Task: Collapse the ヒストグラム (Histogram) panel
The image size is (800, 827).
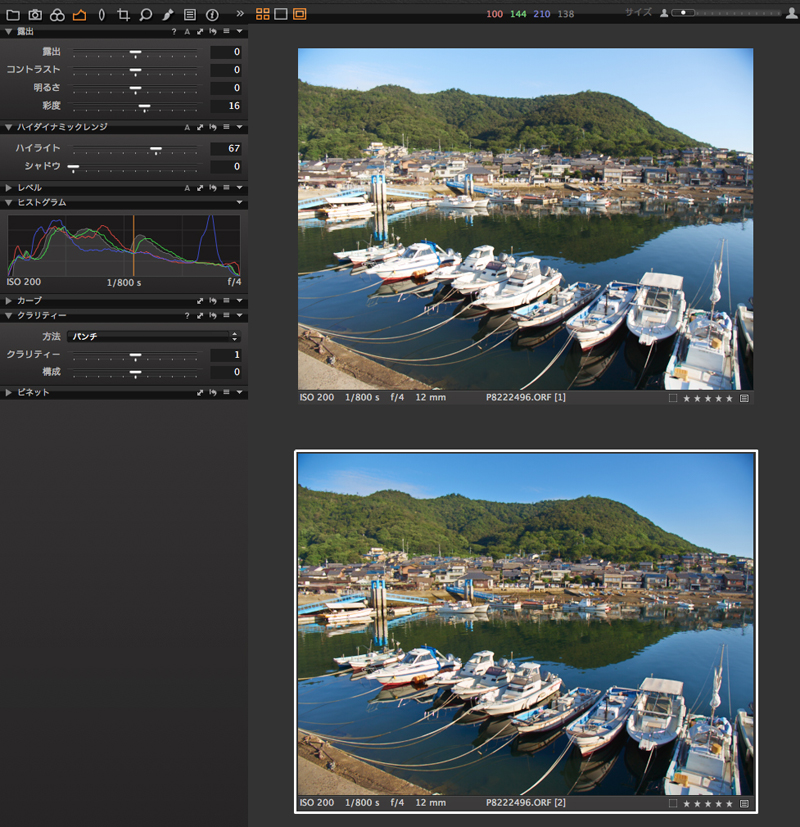Action: [x=9, y=203]
